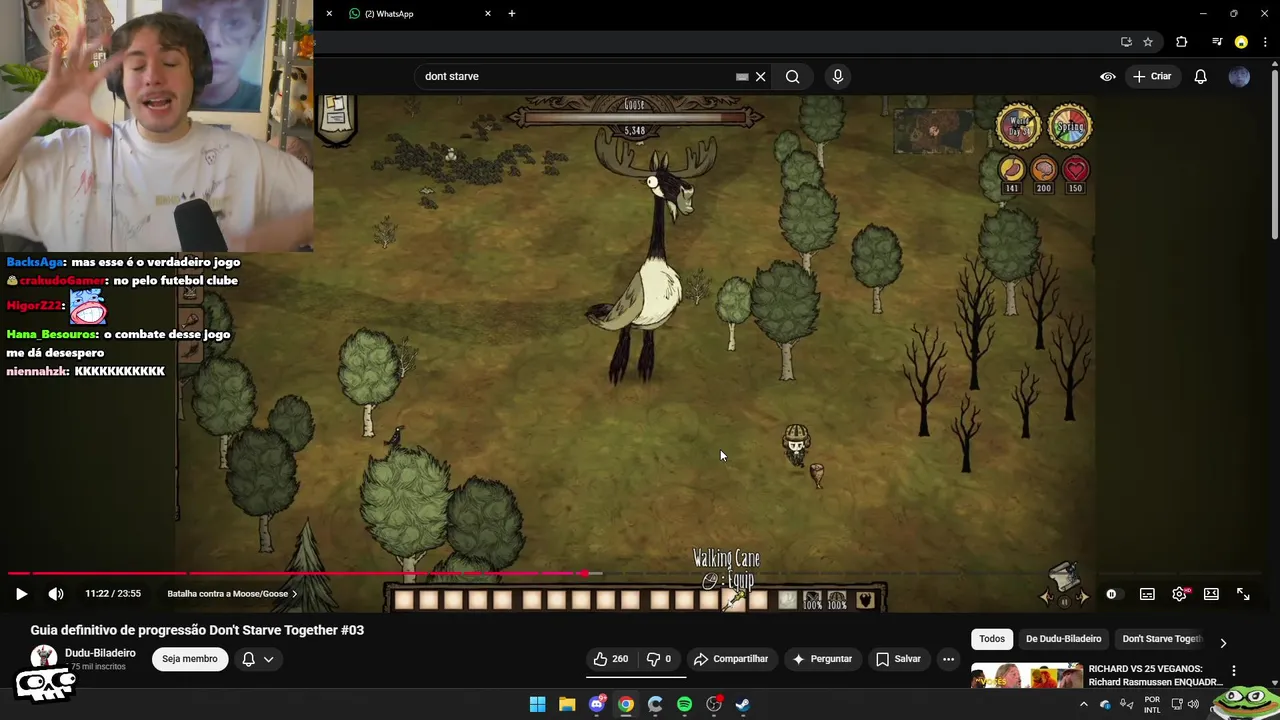
Task: Select the 'Don't Starve Together' filter chip
Action: (x=1161, y=639)
